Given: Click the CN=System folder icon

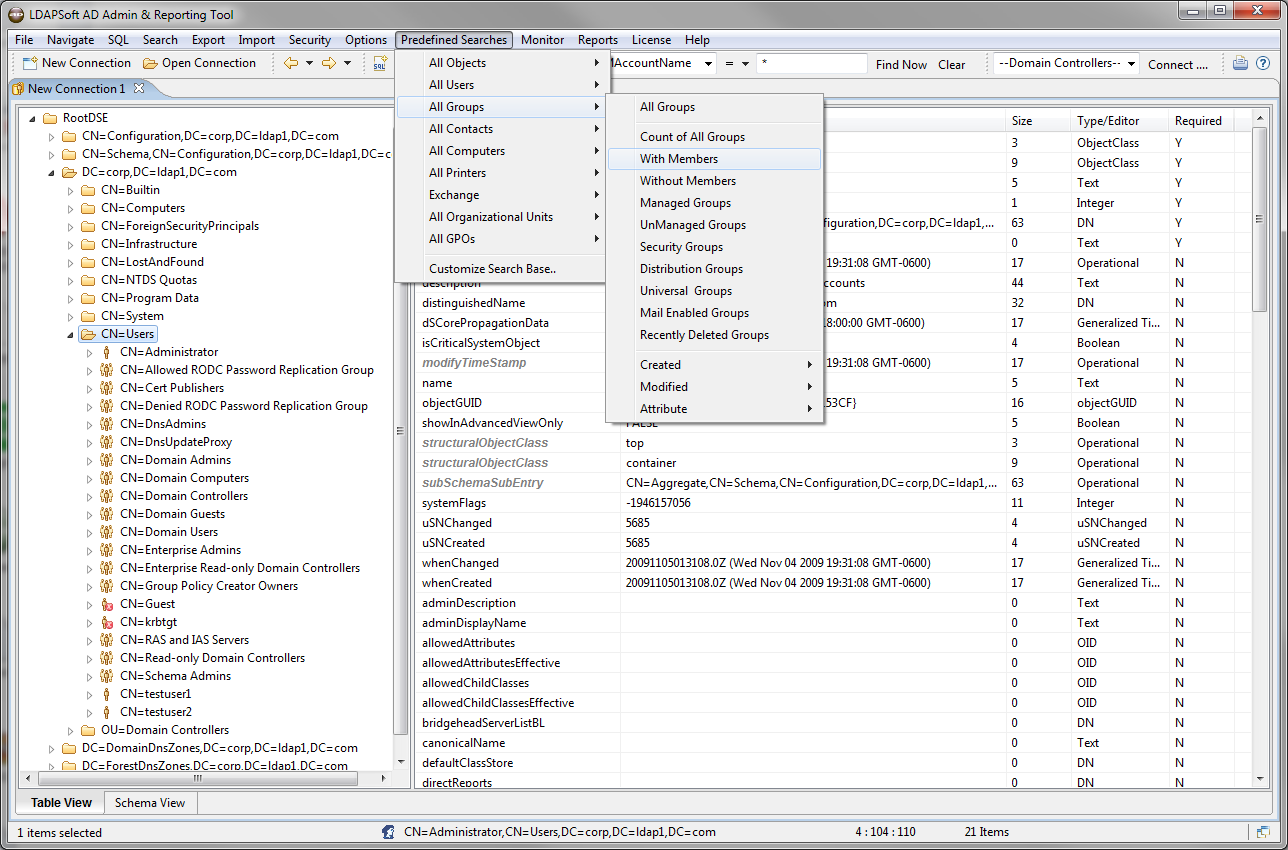Looking at the screenshot, I should pyautogui.click(x=88, y=316).
